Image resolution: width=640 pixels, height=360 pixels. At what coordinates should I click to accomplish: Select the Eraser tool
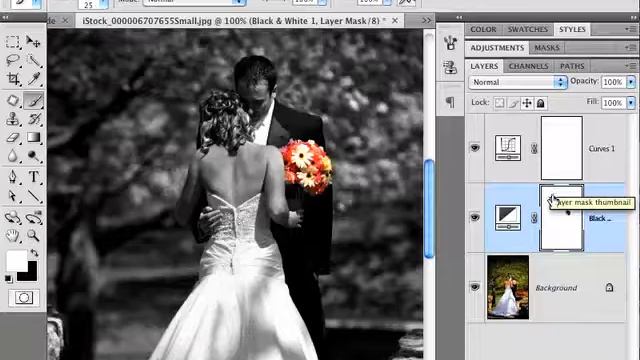click(12, 138)
